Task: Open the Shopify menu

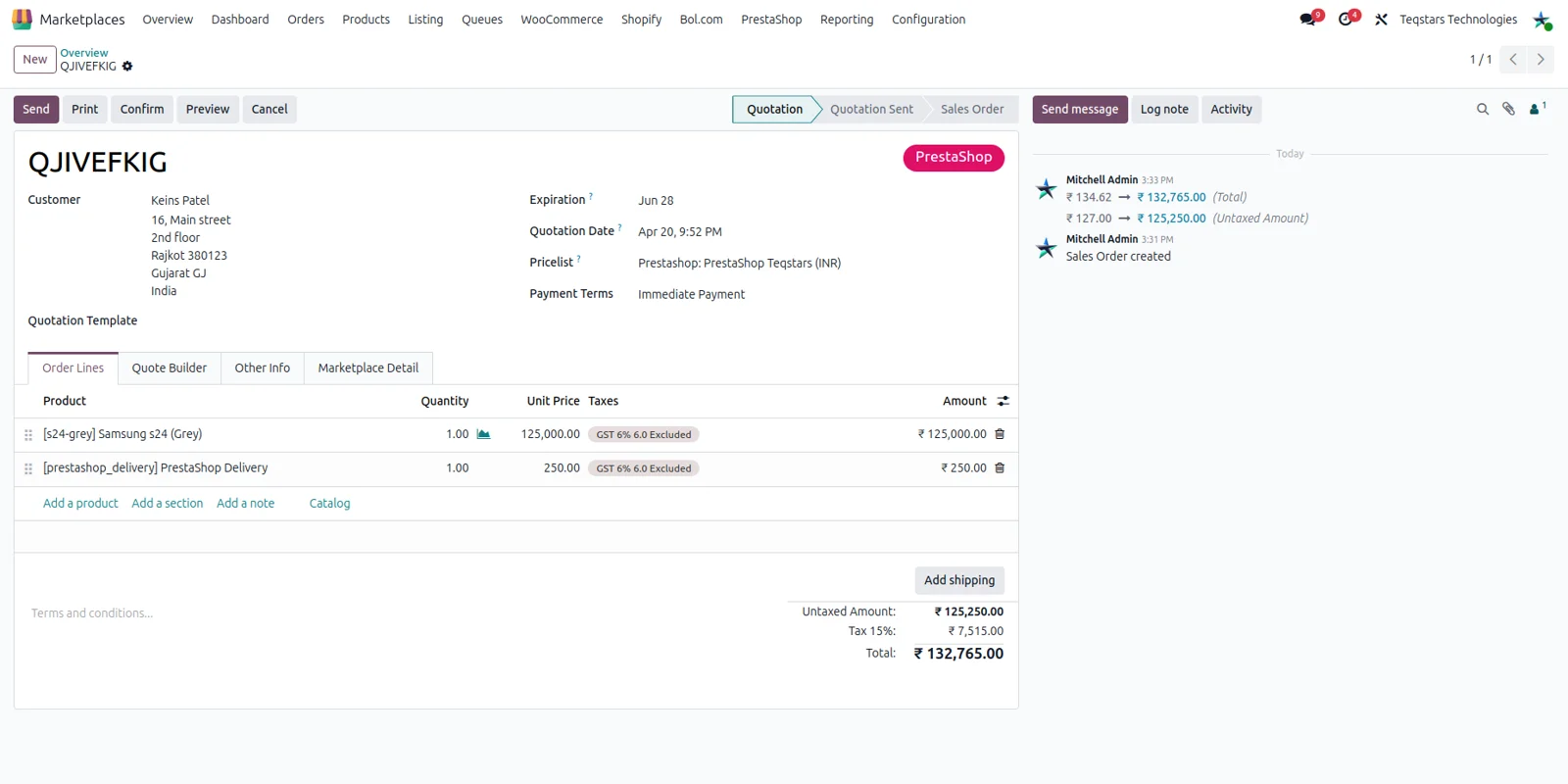Action: [641, 20]
